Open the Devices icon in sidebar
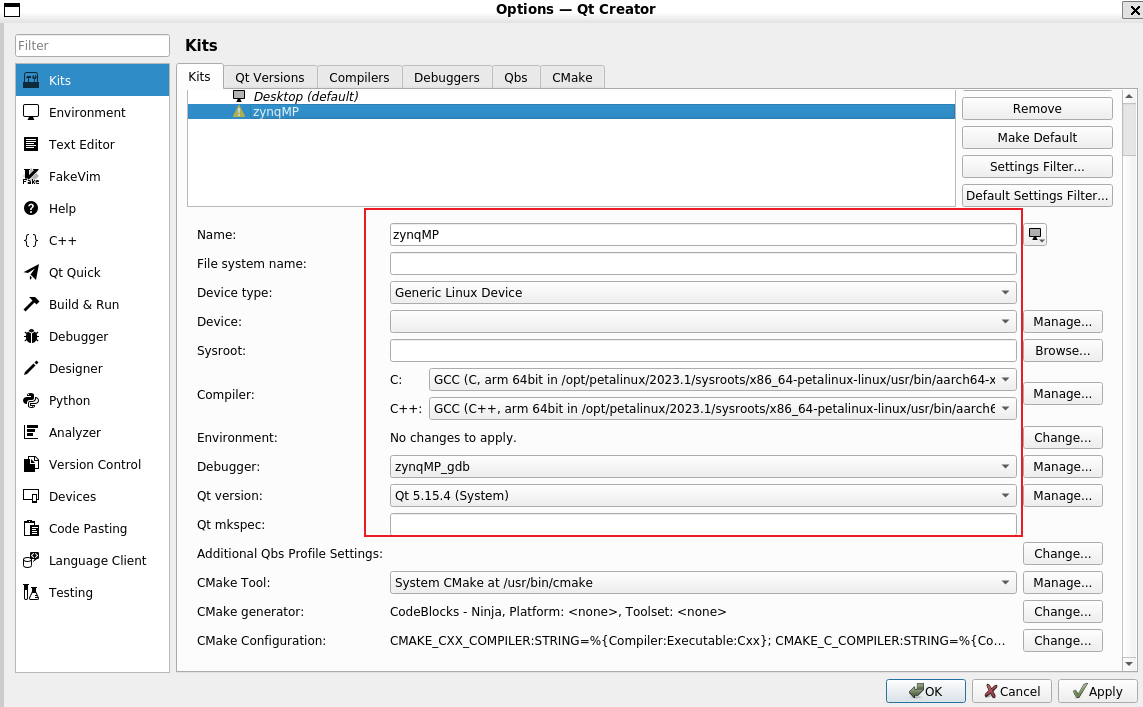Viewport: 1143px width, 707px height. pyautogui.click(x=31, y=497)
